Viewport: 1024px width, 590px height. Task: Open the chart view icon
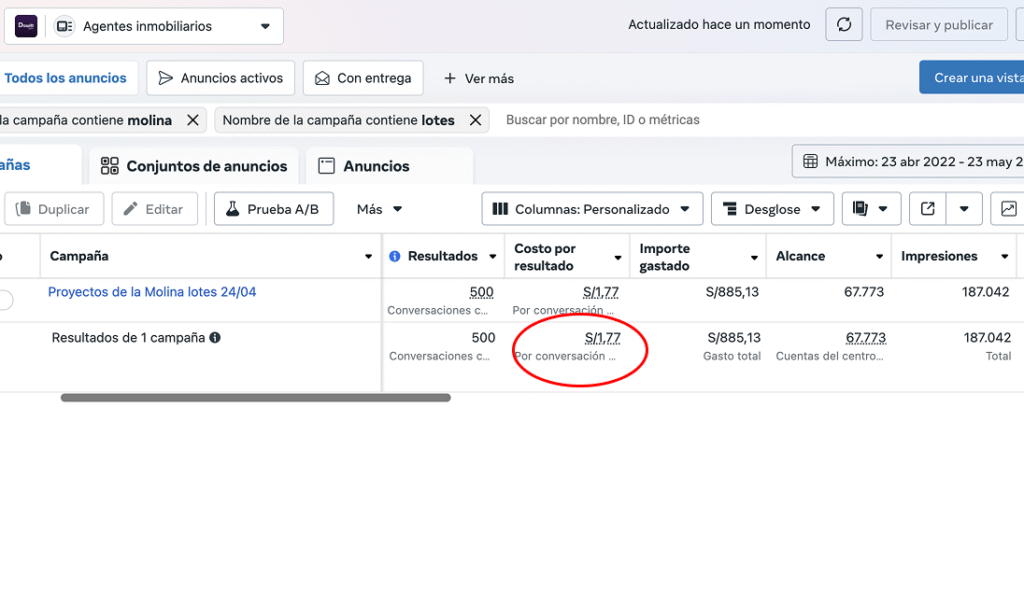1007,209
